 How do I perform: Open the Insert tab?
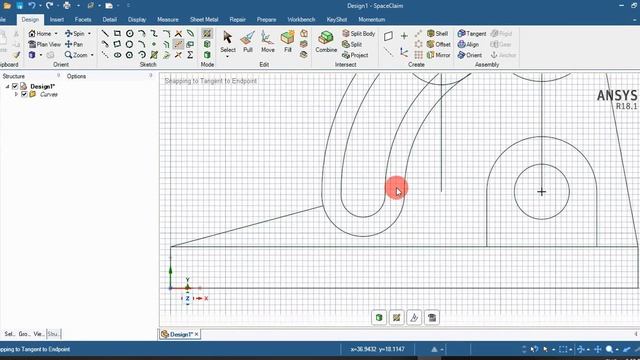point(57,20)
